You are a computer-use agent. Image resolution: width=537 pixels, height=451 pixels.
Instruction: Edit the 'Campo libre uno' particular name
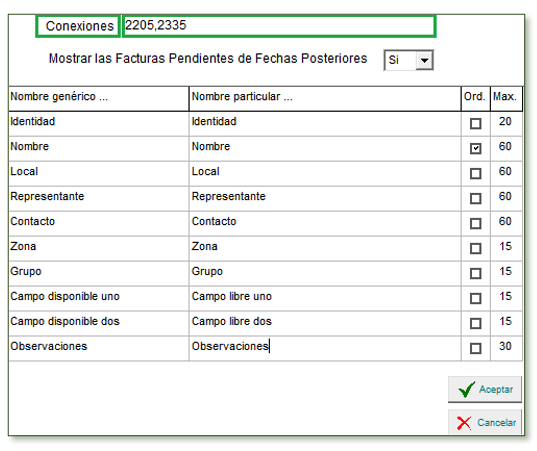point(325,298)
